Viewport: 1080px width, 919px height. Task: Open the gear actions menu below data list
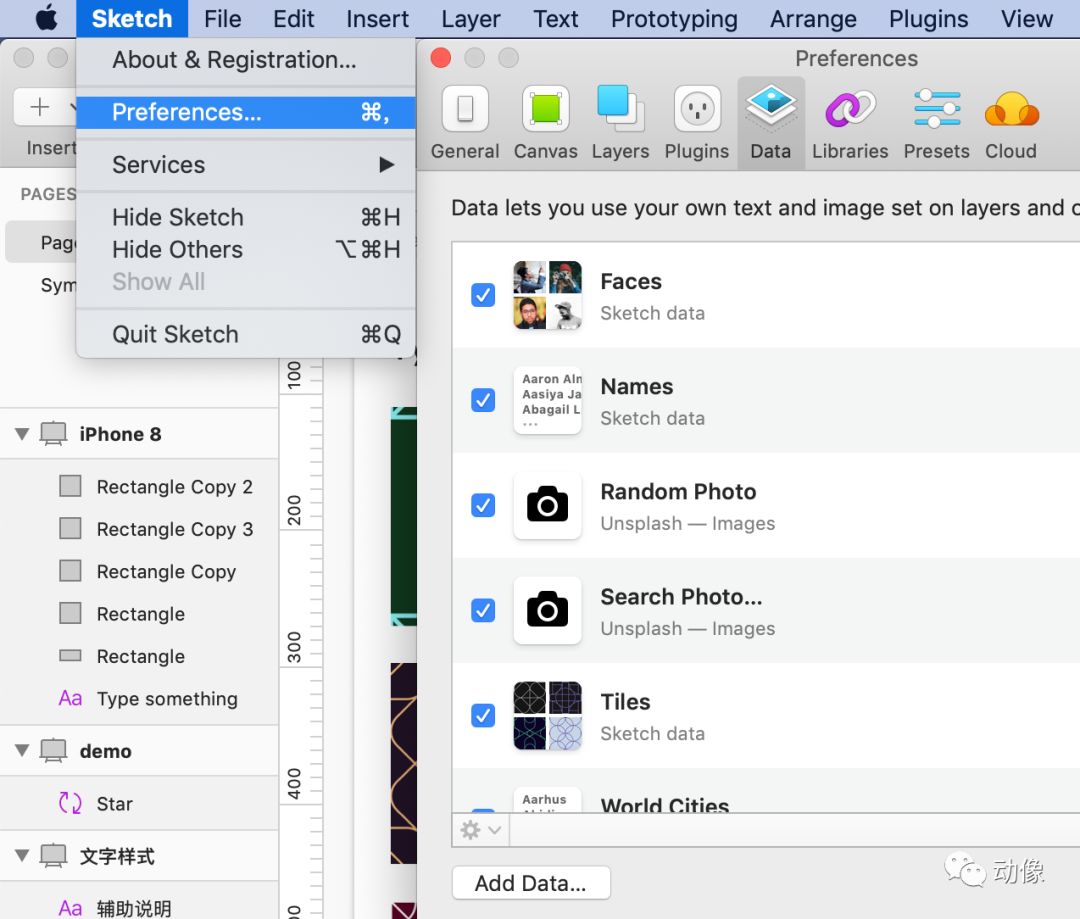click(481, 830)
